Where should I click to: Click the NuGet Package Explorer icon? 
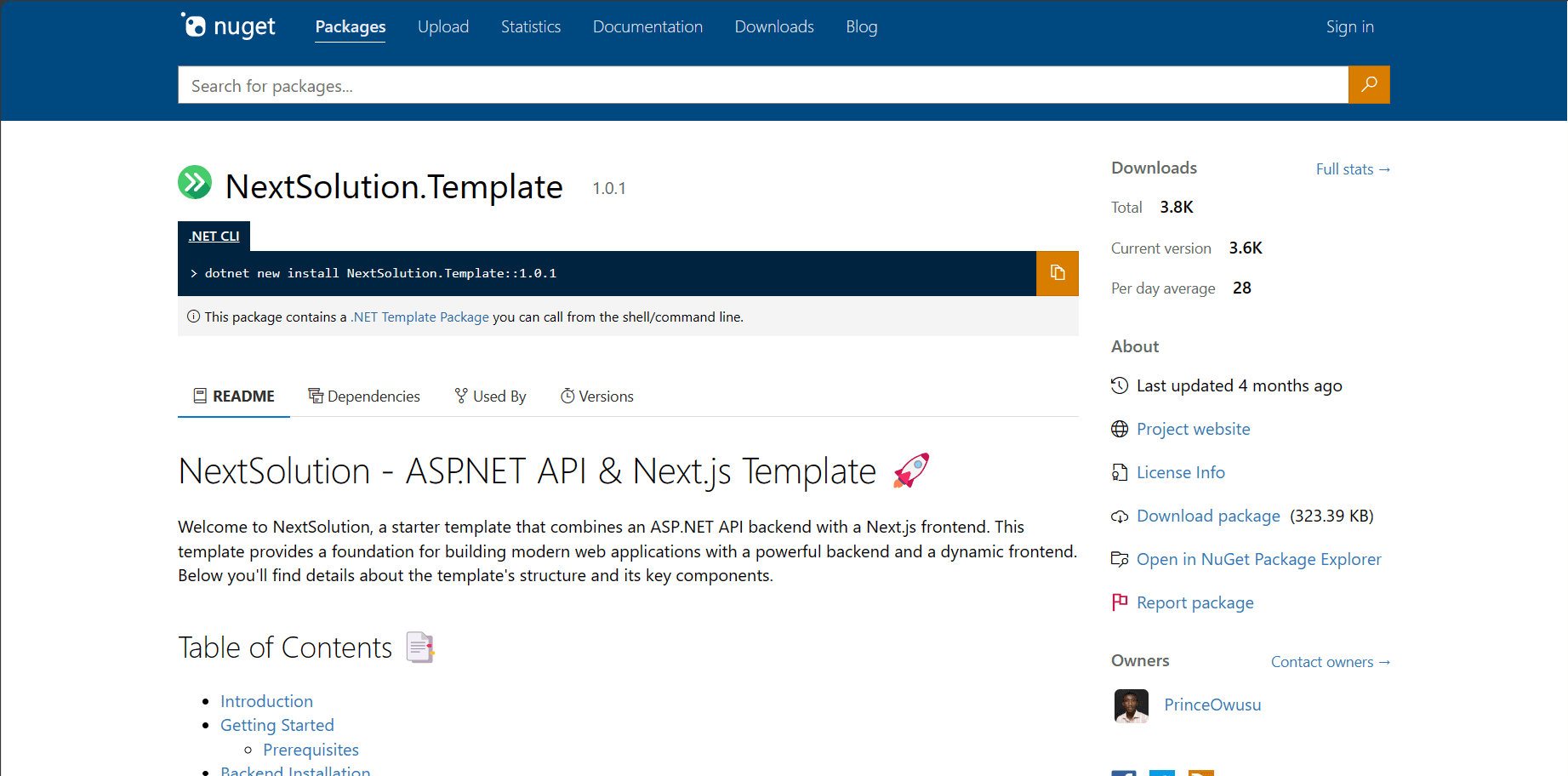click(1120, 559)
